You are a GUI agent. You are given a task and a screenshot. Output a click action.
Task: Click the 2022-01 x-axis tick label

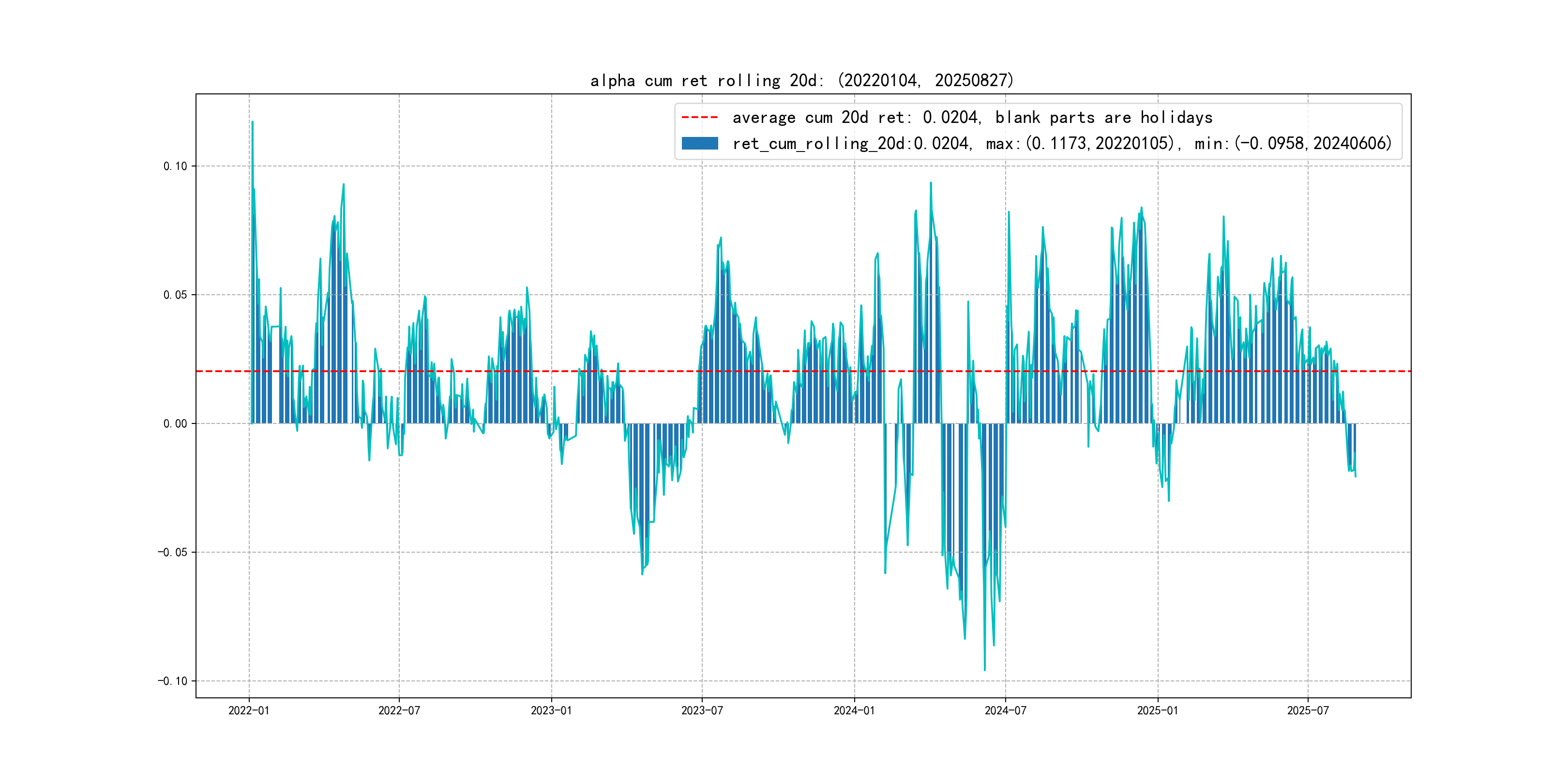248,710
